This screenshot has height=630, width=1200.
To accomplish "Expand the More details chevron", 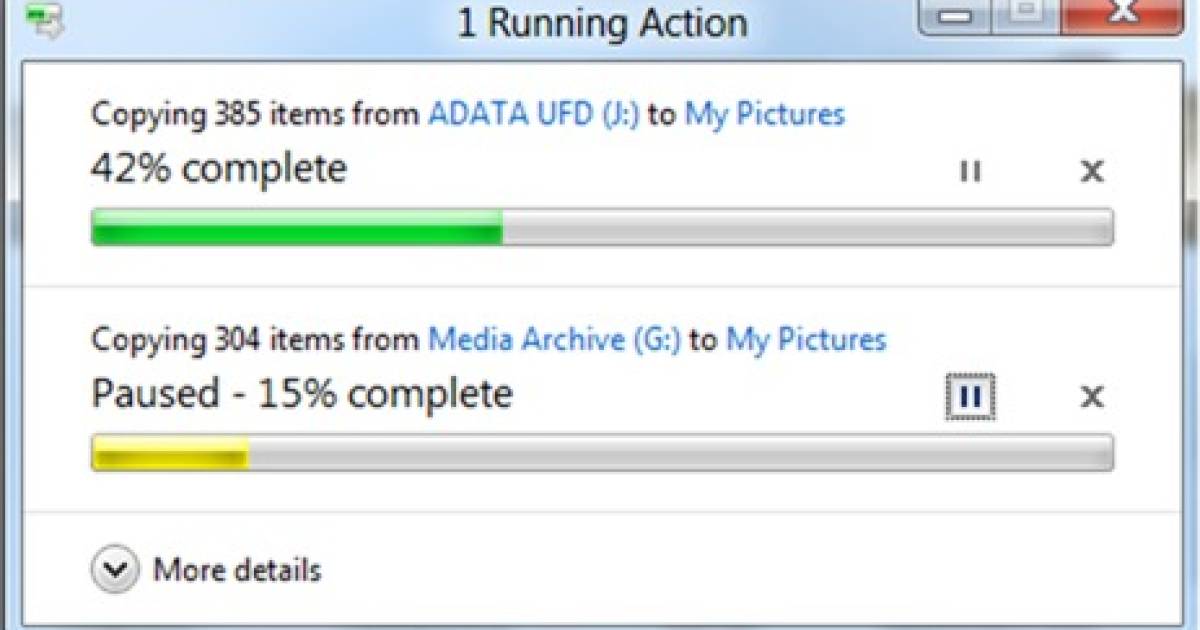I will click(x=114, y=570).
